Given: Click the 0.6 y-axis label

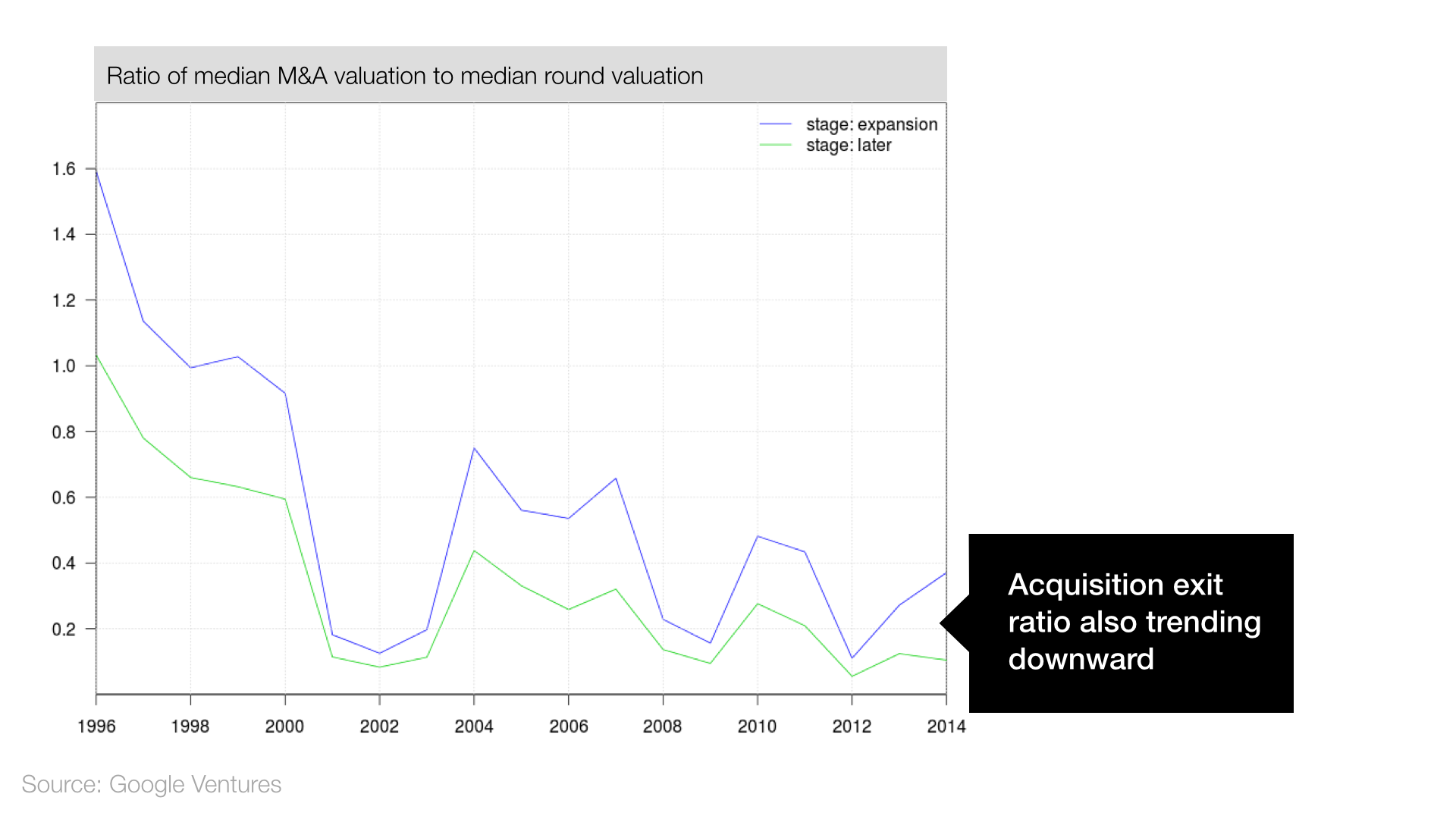Looking at the screenshot, I should click(x=64, y=497).
